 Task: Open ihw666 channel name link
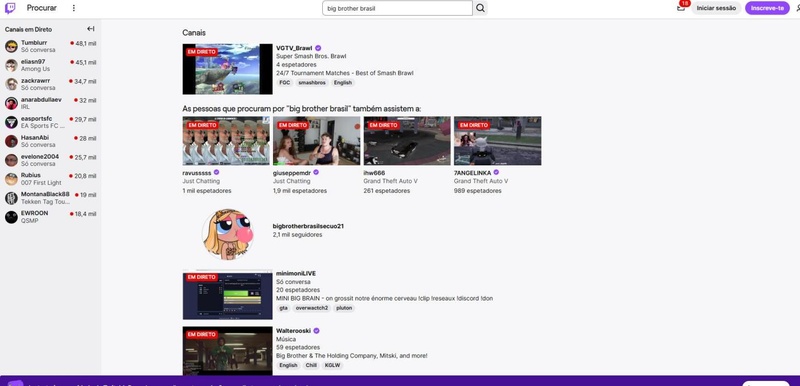click(x=374, y=173)
